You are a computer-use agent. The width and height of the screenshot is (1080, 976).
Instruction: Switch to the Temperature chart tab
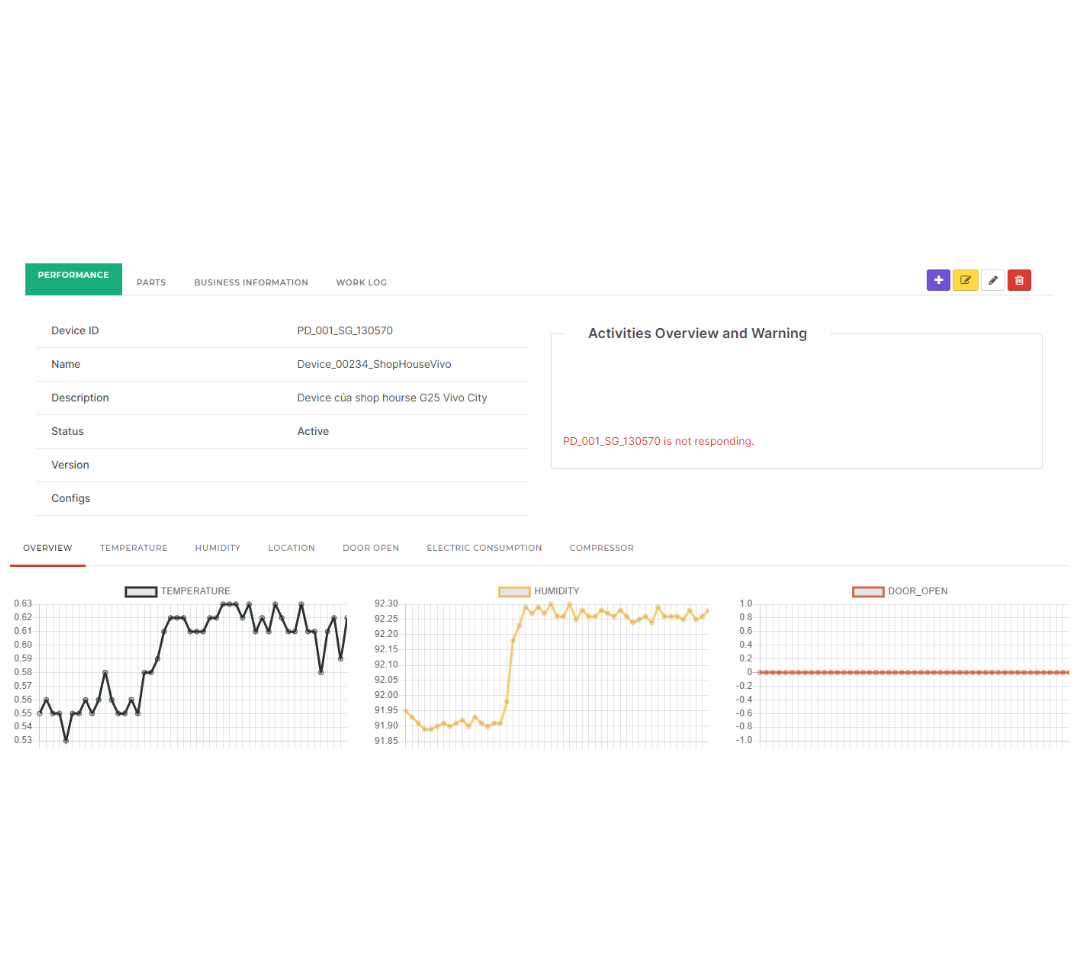click(133, 548)
